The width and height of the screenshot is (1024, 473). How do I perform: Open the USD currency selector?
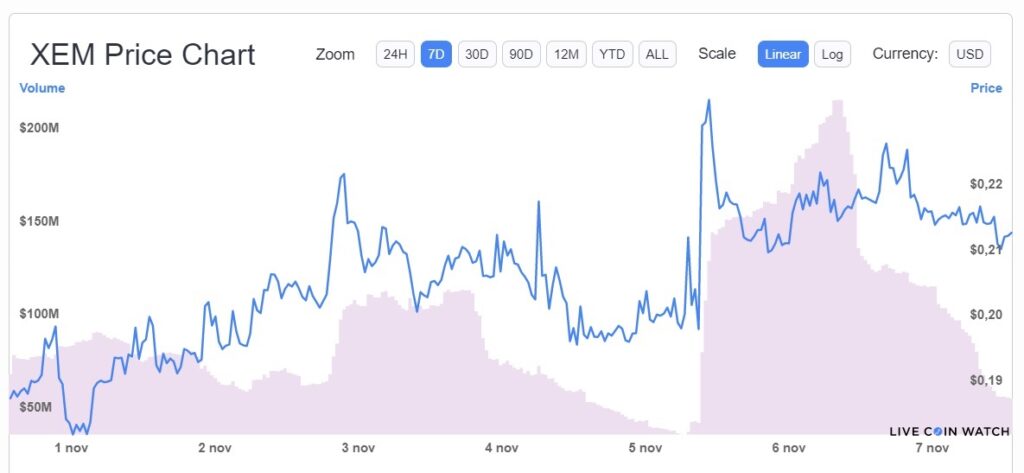(969, 54)
